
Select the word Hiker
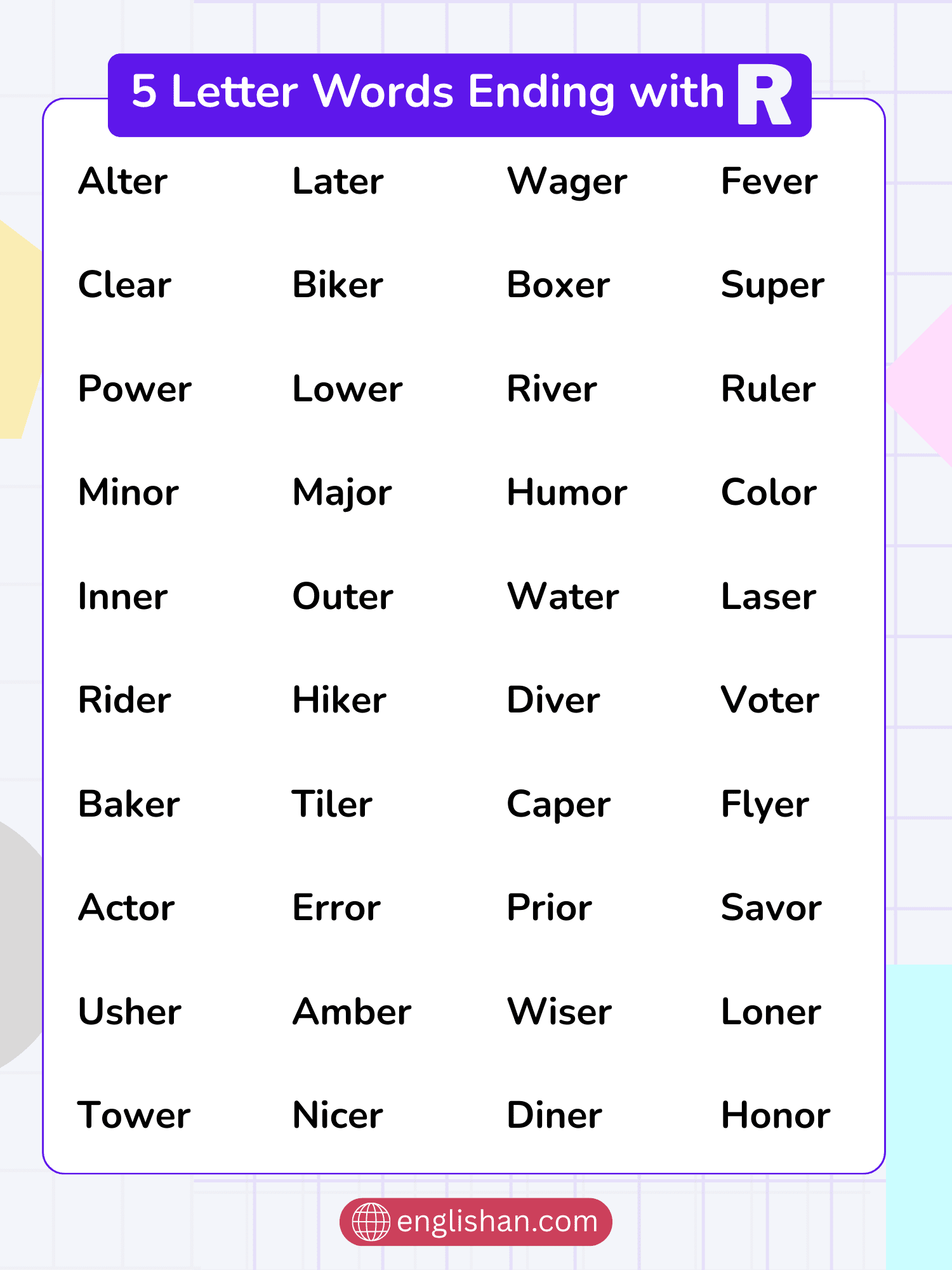tap(340, 700)
